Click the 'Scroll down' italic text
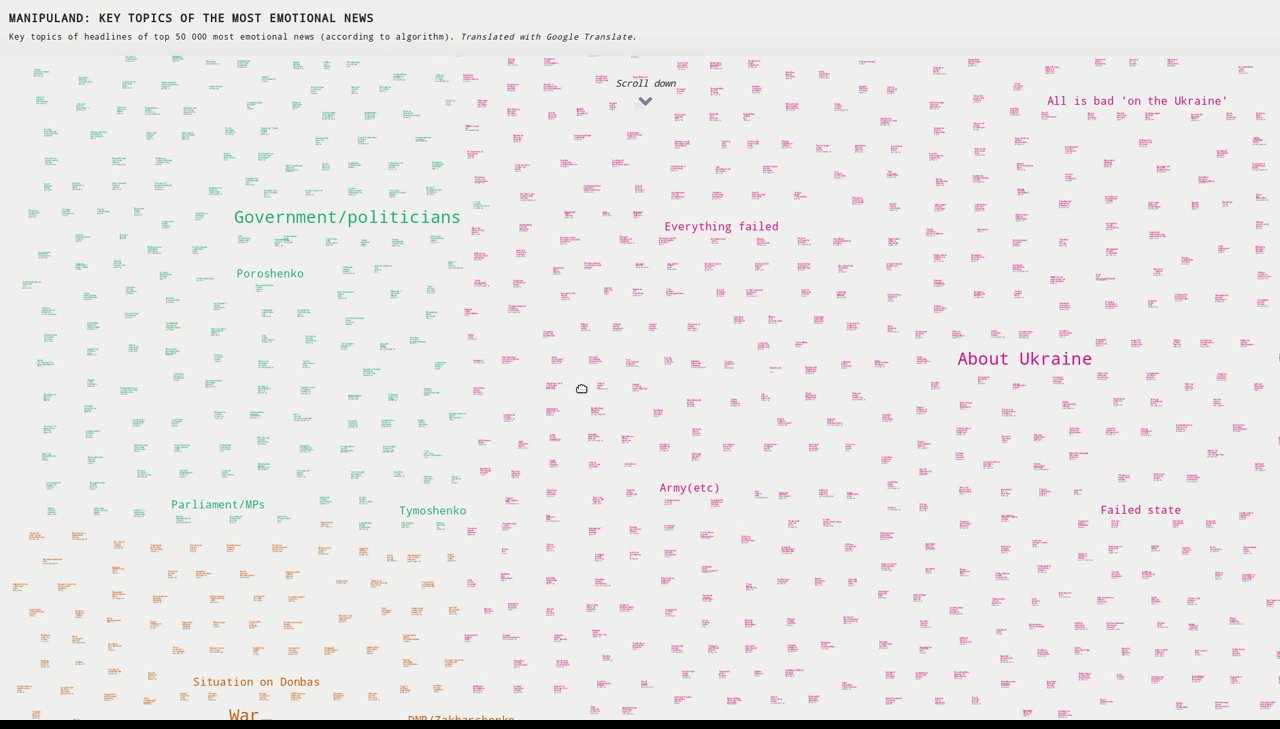The image size is (1280, 729). (645, 84)
